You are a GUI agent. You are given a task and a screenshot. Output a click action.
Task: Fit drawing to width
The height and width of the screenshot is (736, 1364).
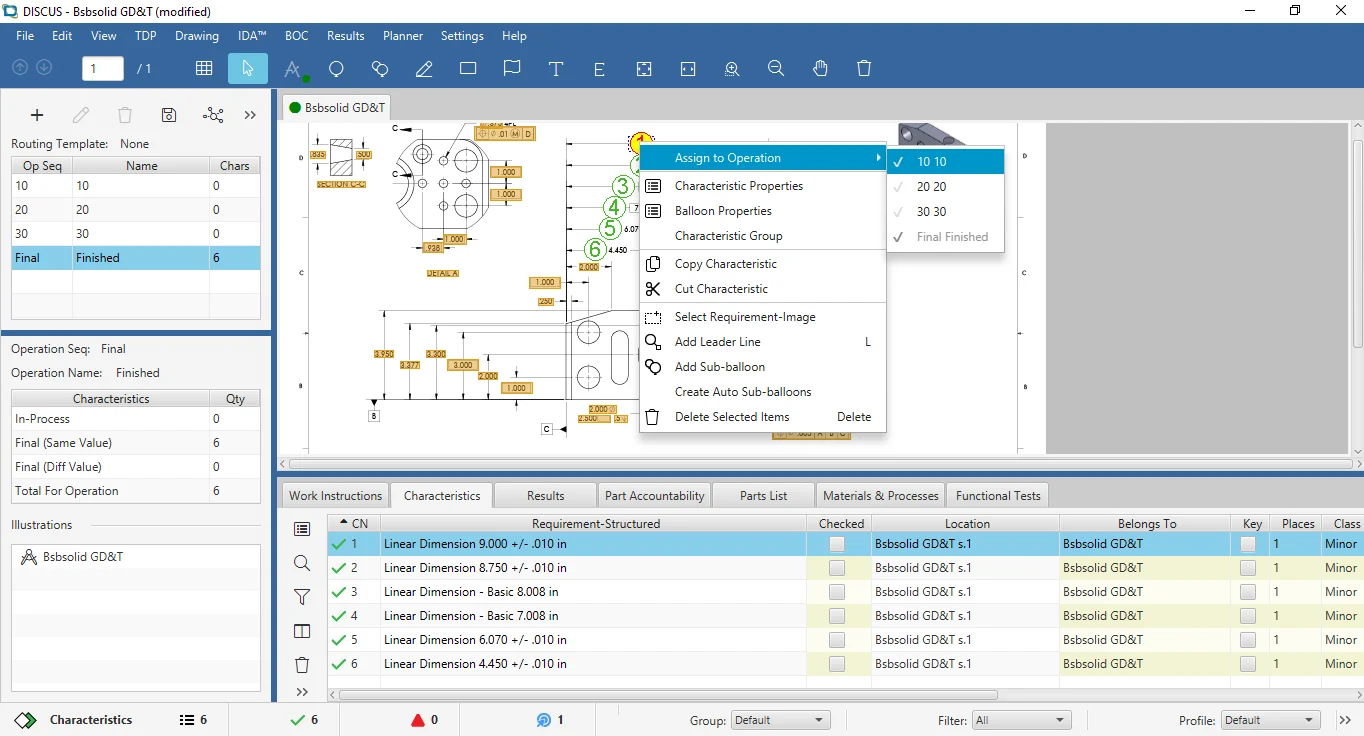click(x=688, y=68)
